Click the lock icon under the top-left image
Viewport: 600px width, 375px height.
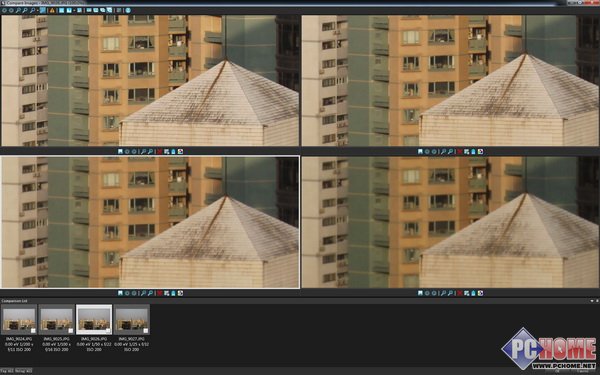pyautogui.click(x=173, y=152)
